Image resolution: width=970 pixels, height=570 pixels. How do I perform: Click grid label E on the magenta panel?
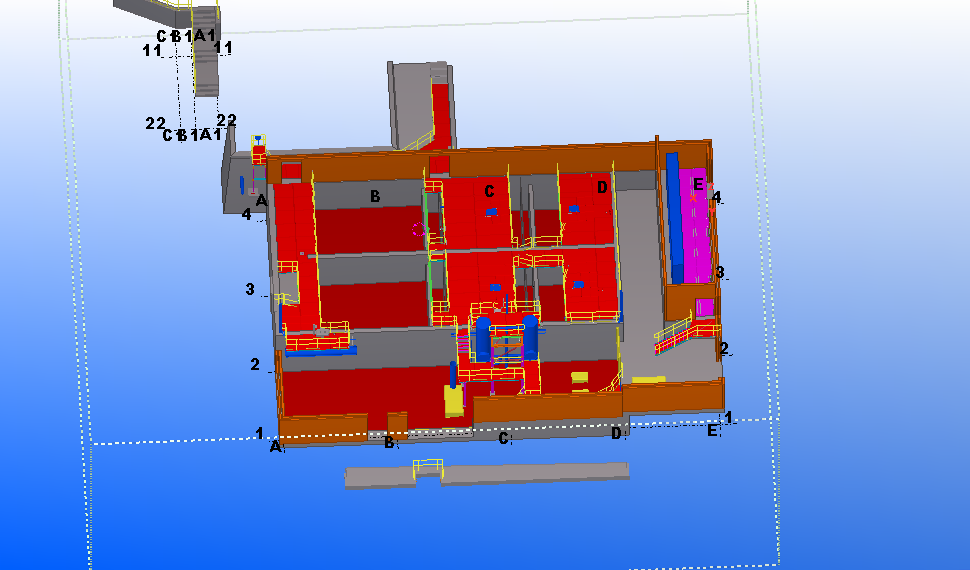(698, 184)
